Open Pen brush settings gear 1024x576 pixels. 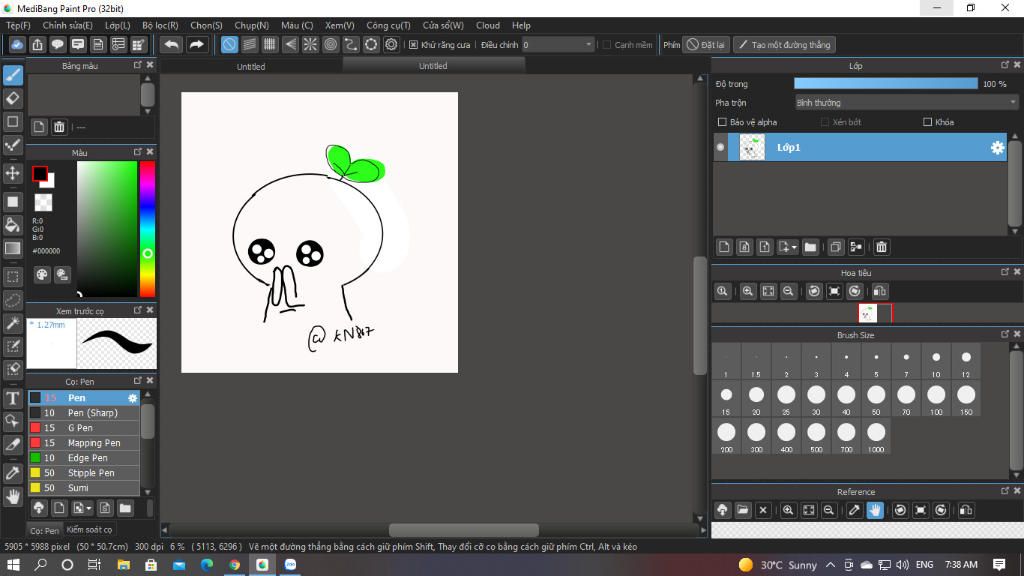[133, 398]
